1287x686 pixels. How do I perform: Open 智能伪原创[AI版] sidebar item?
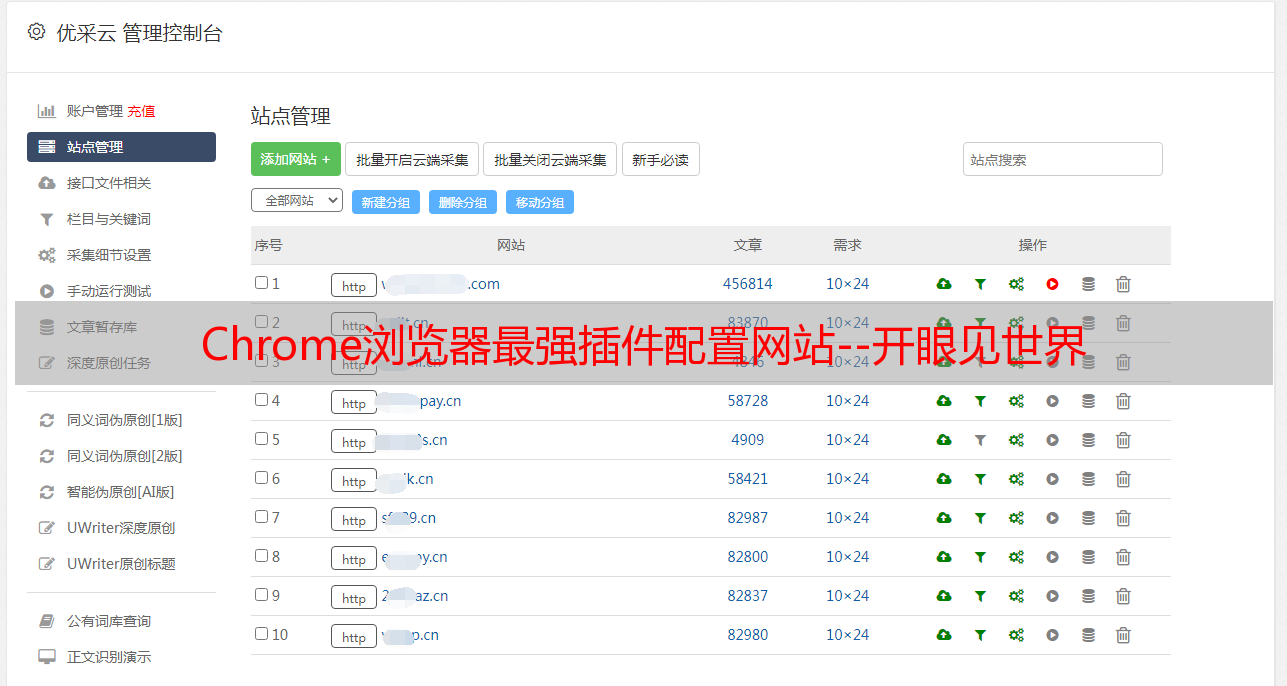tap(120, 492)
